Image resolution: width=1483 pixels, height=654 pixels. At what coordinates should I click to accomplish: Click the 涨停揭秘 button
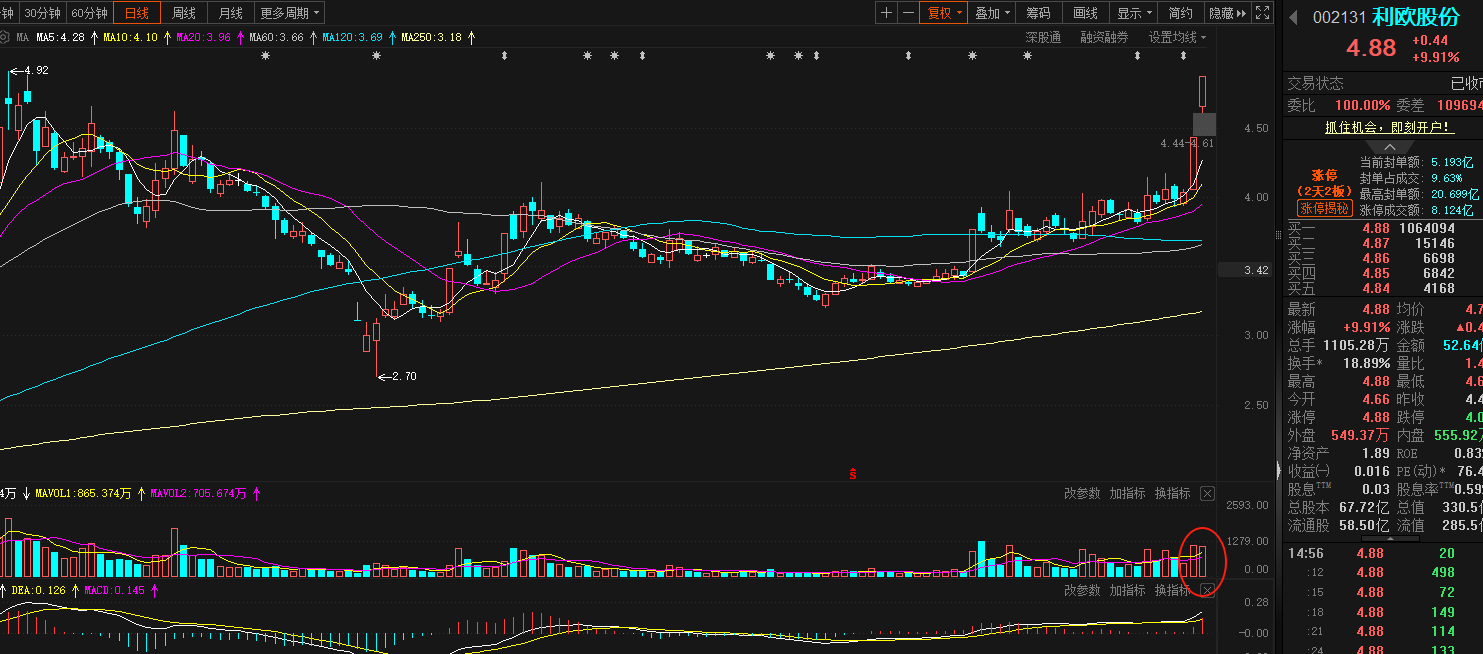tap(1324, 208)
